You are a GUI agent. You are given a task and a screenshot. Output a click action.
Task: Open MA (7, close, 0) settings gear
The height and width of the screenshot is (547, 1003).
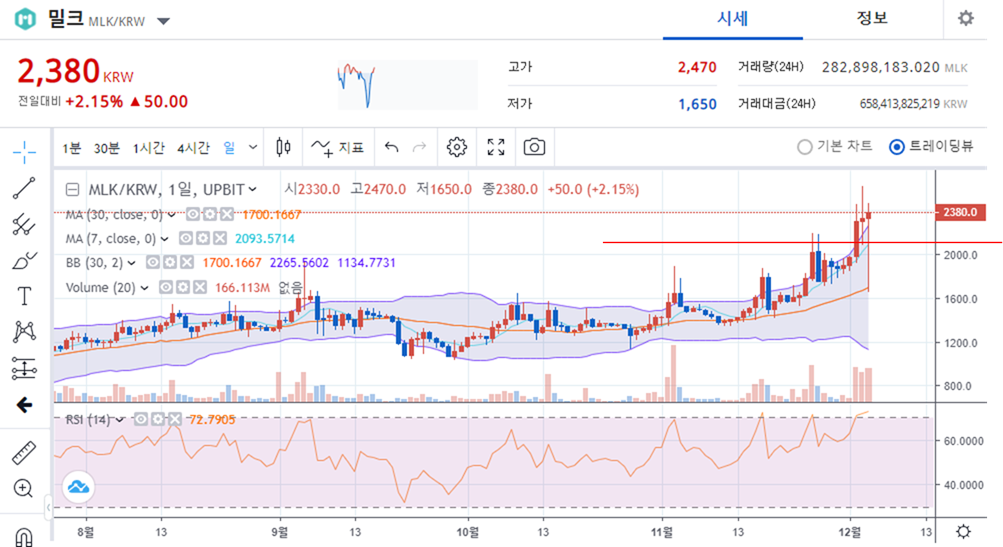pyautogui.click(x=203, y=239)
